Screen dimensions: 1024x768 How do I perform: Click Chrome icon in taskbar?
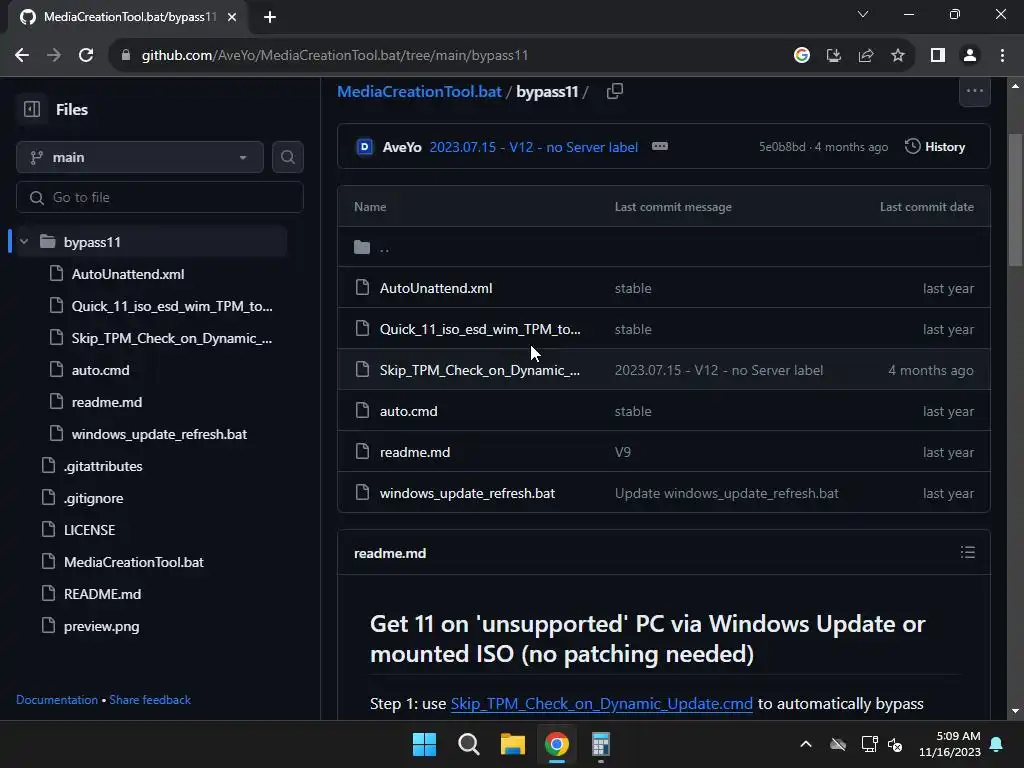pos(556,744)
